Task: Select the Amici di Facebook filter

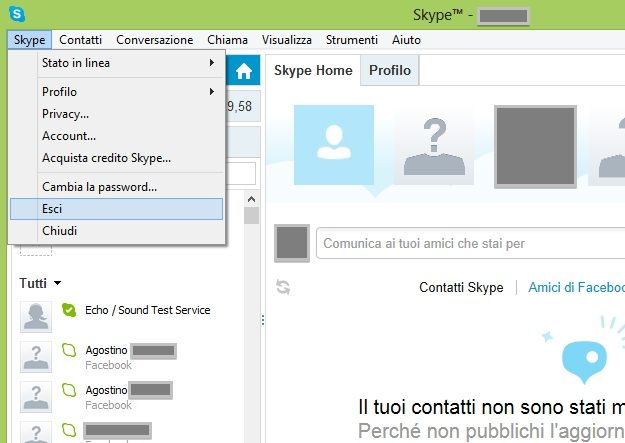Action: tap(576, 287)
